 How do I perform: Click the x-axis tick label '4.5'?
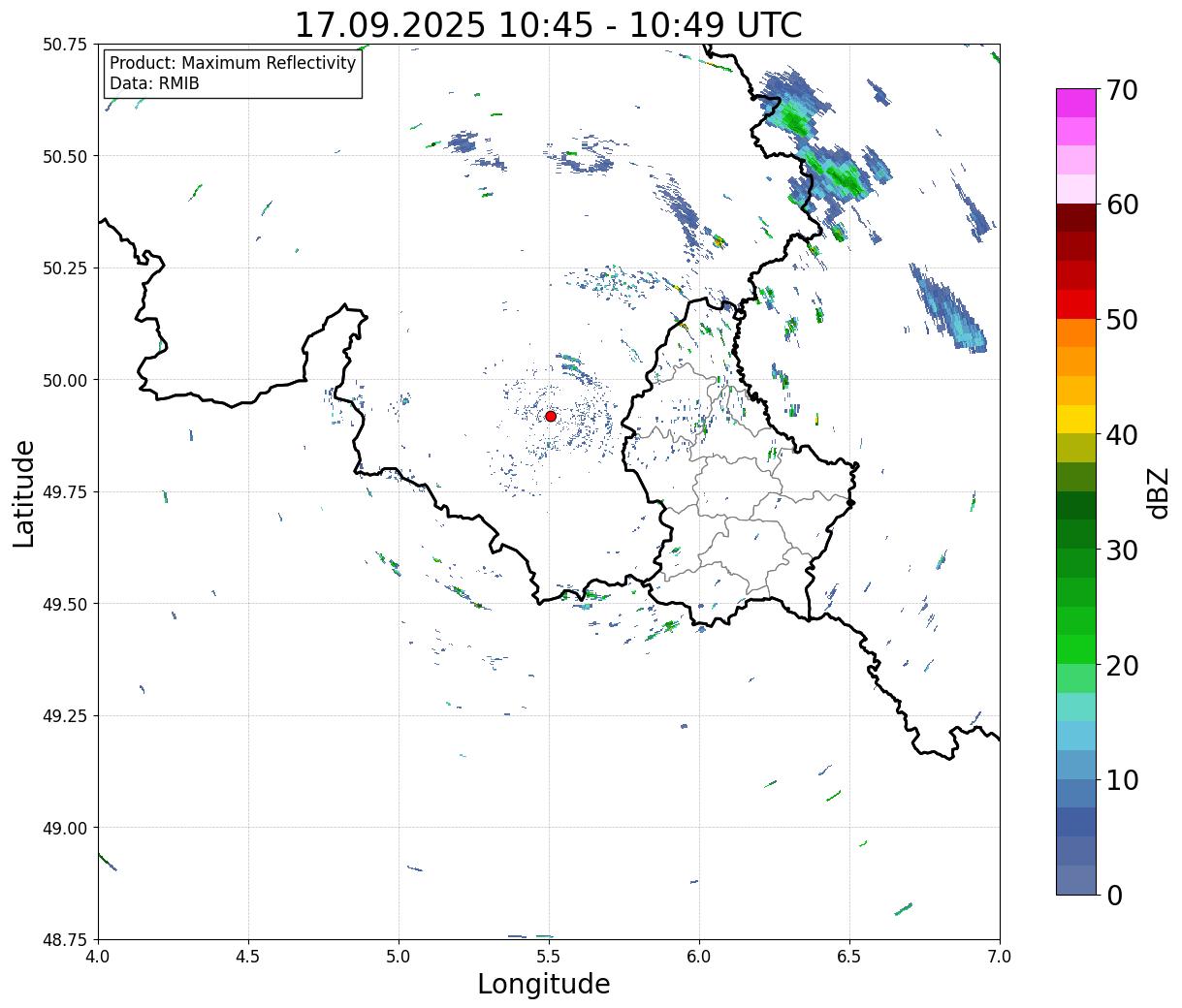click(x=248, y=956)
